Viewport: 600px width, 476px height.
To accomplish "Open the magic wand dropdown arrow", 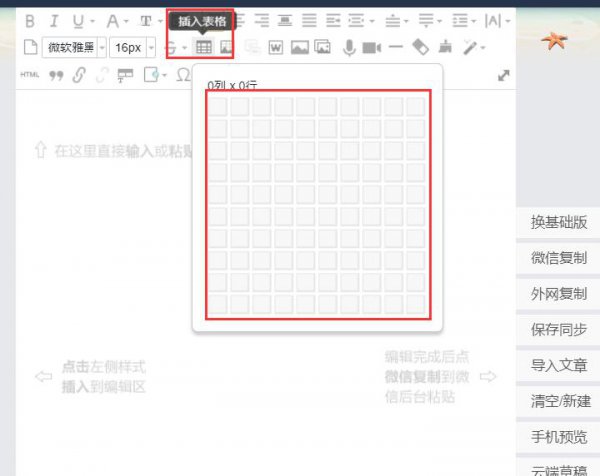I will pyautogui.click(x=483, y=48).
